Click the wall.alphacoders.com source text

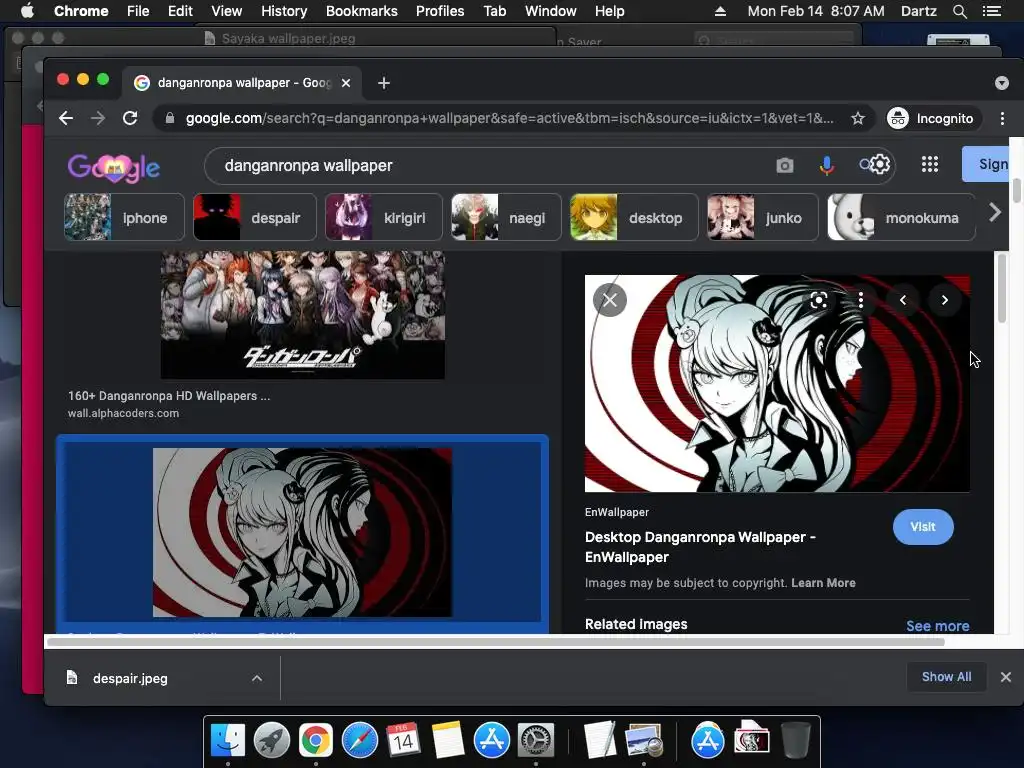pos(123,413)
